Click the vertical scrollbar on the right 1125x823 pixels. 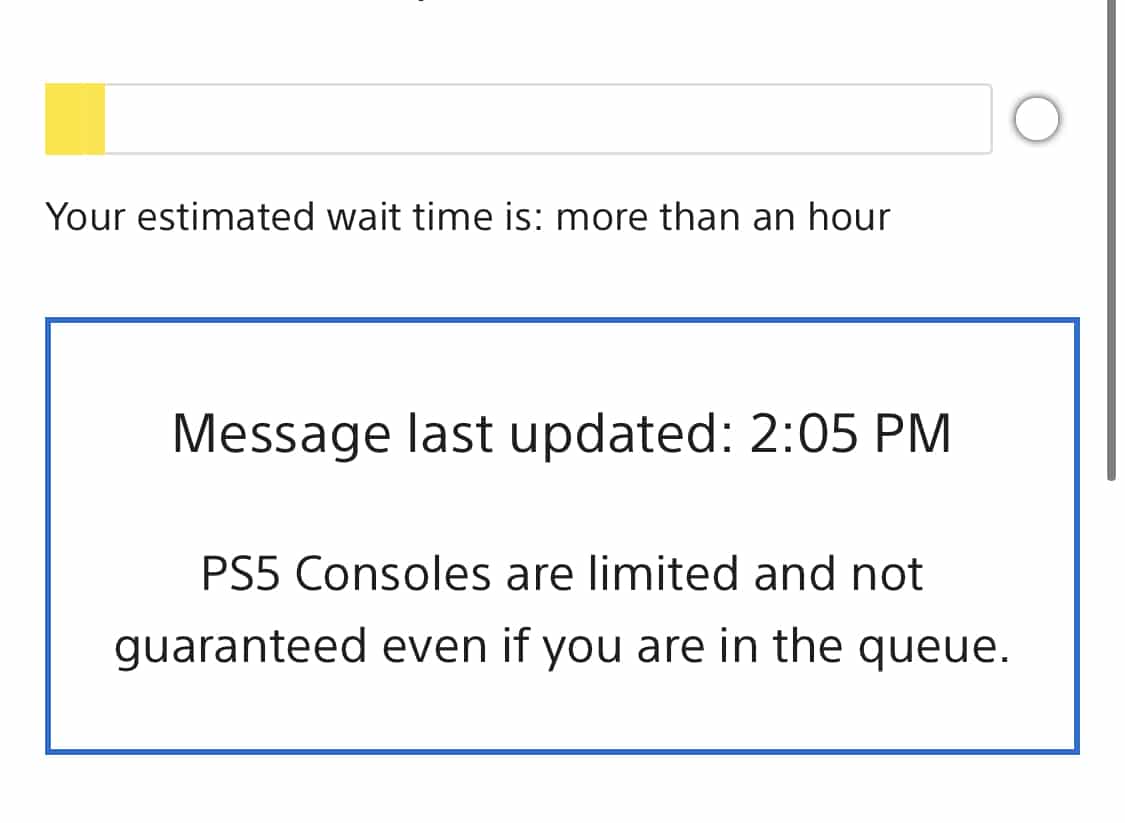1113,240
